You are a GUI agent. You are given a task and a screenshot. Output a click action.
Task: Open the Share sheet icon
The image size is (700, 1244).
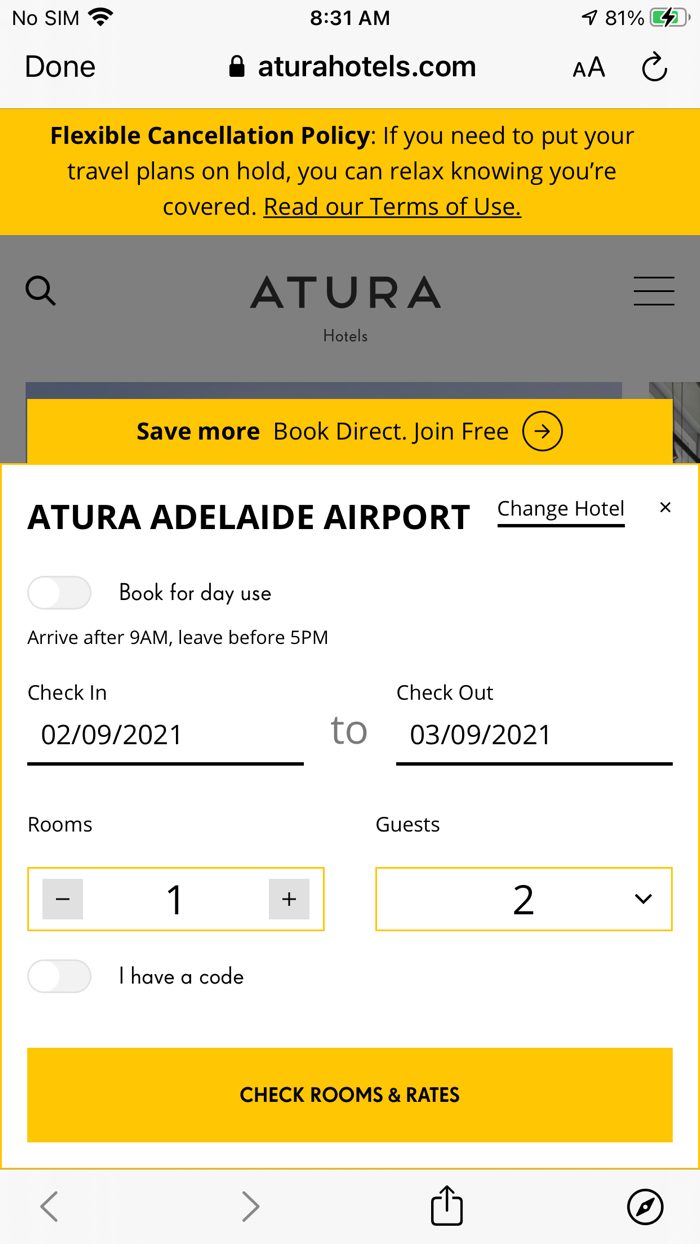446,1205
